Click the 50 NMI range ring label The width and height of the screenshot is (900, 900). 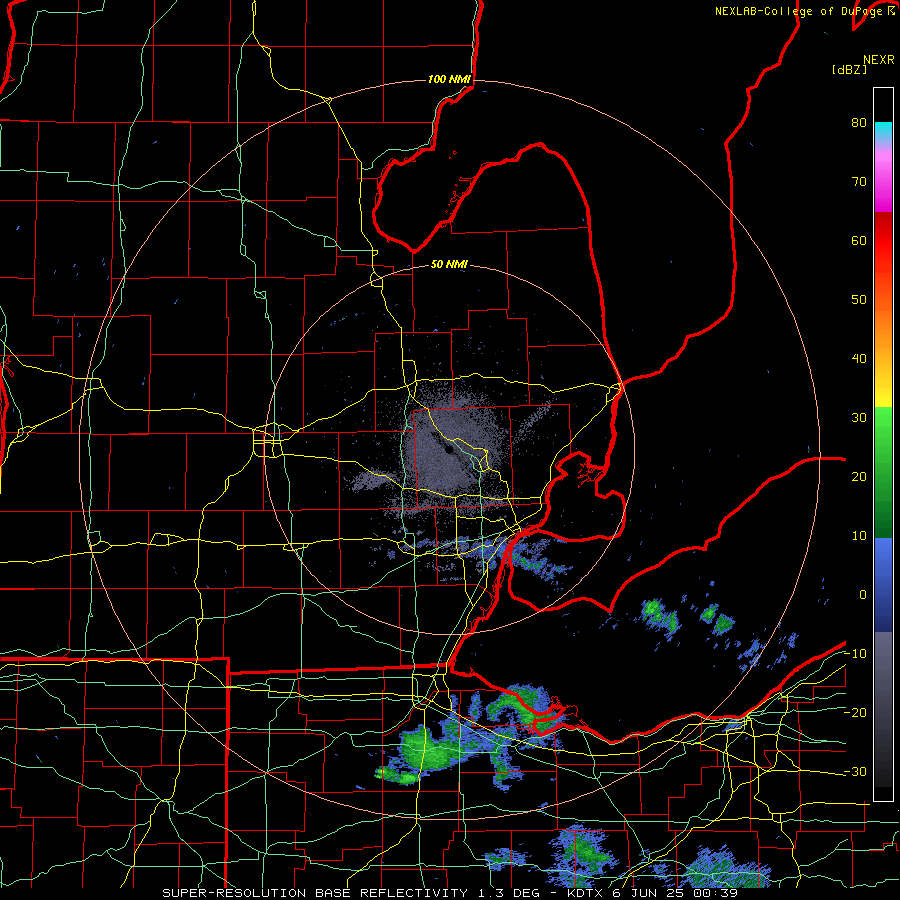click(449, 264)
